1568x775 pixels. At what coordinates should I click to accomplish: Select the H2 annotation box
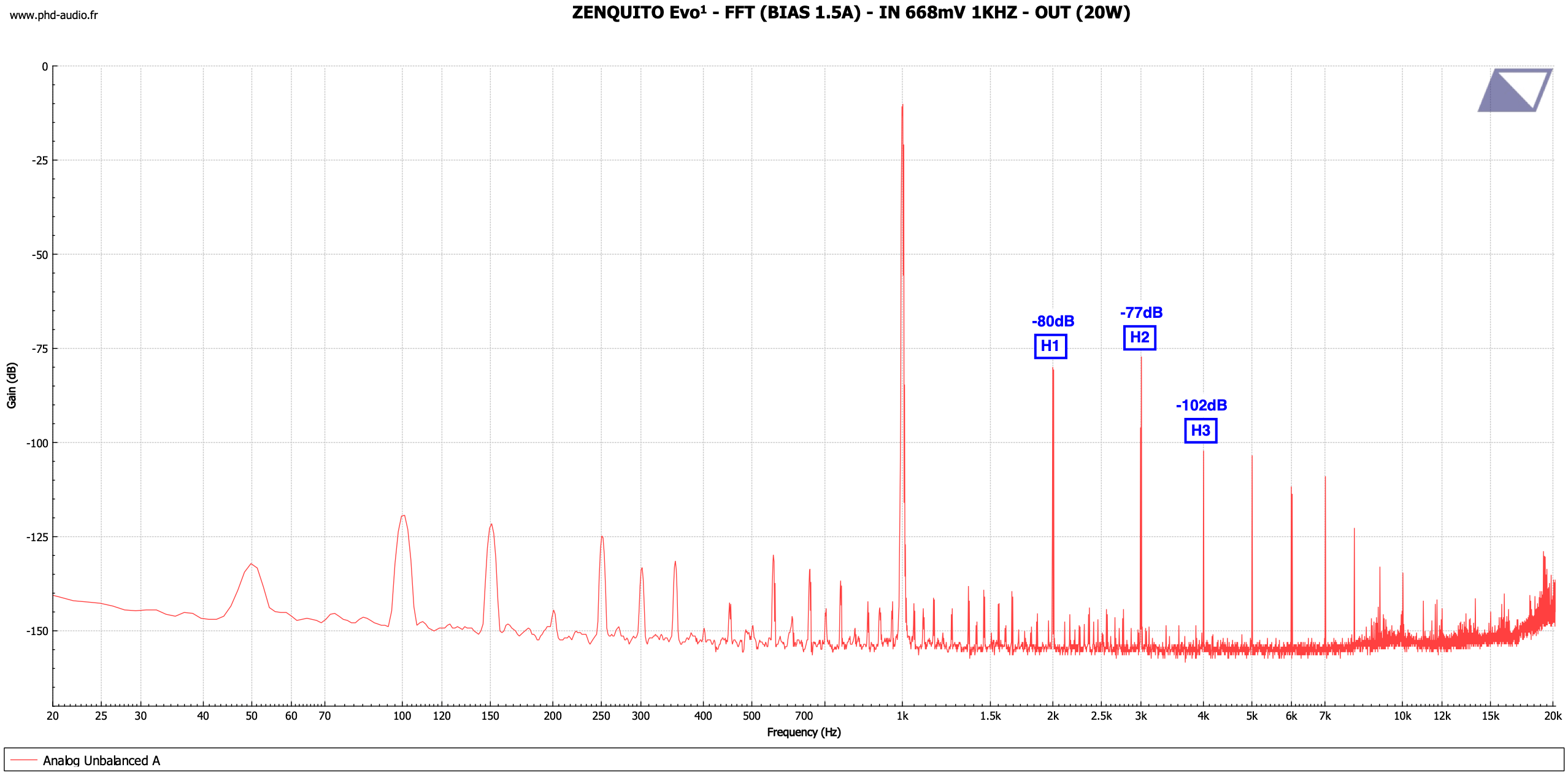pos(1140,338)
